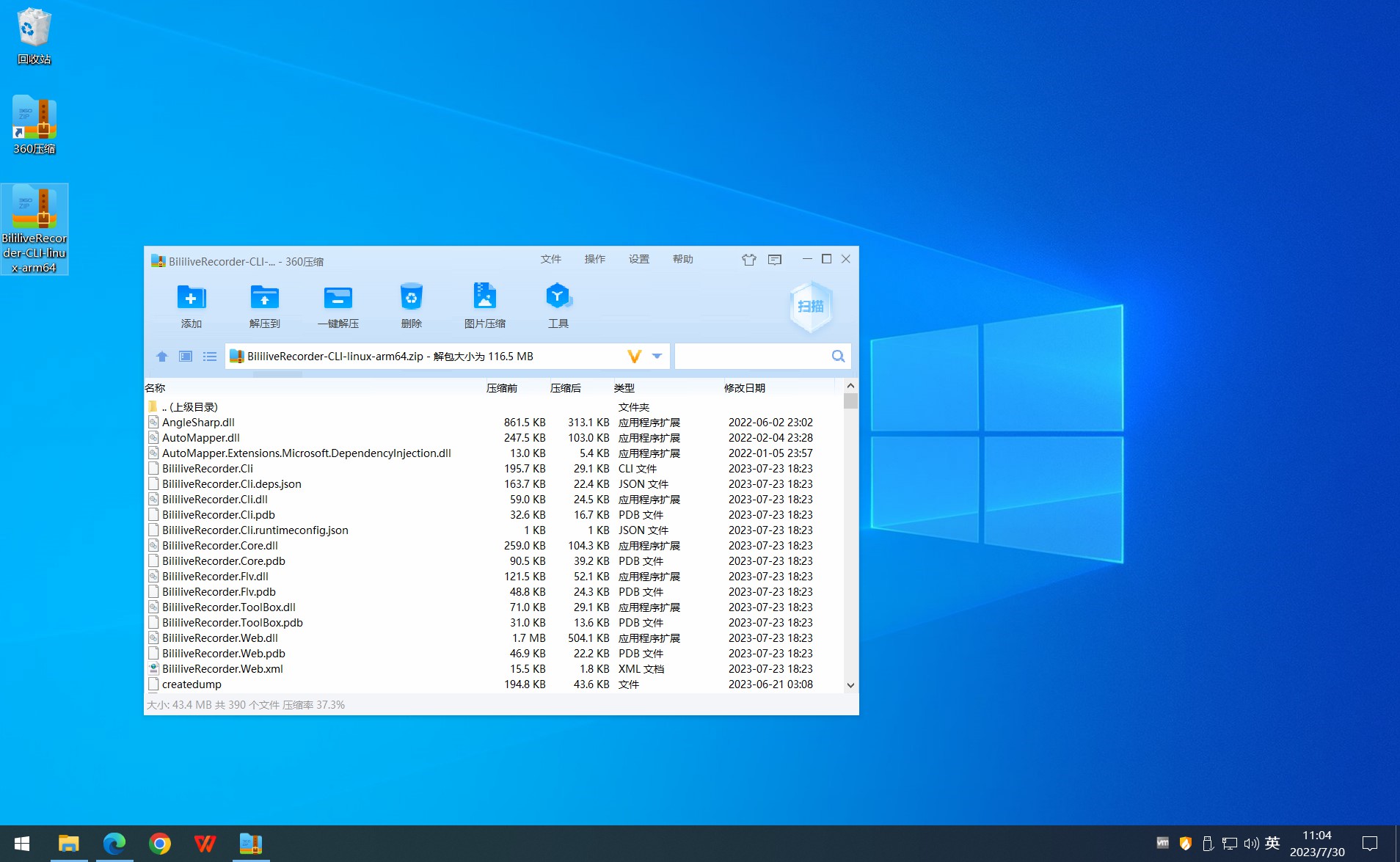The height and width of the screenshot is (862, 1400).
Task: Switch to list view mode icon
Action: (210, 357)
